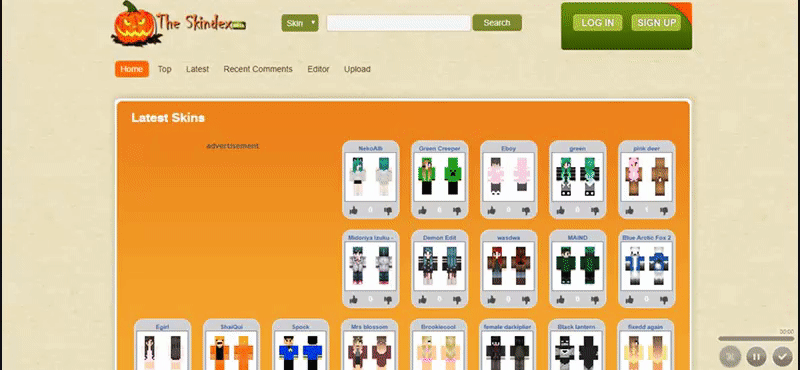800x370 pixels.
Task: Open the Recent Comments tab
Action: point(258,69)
